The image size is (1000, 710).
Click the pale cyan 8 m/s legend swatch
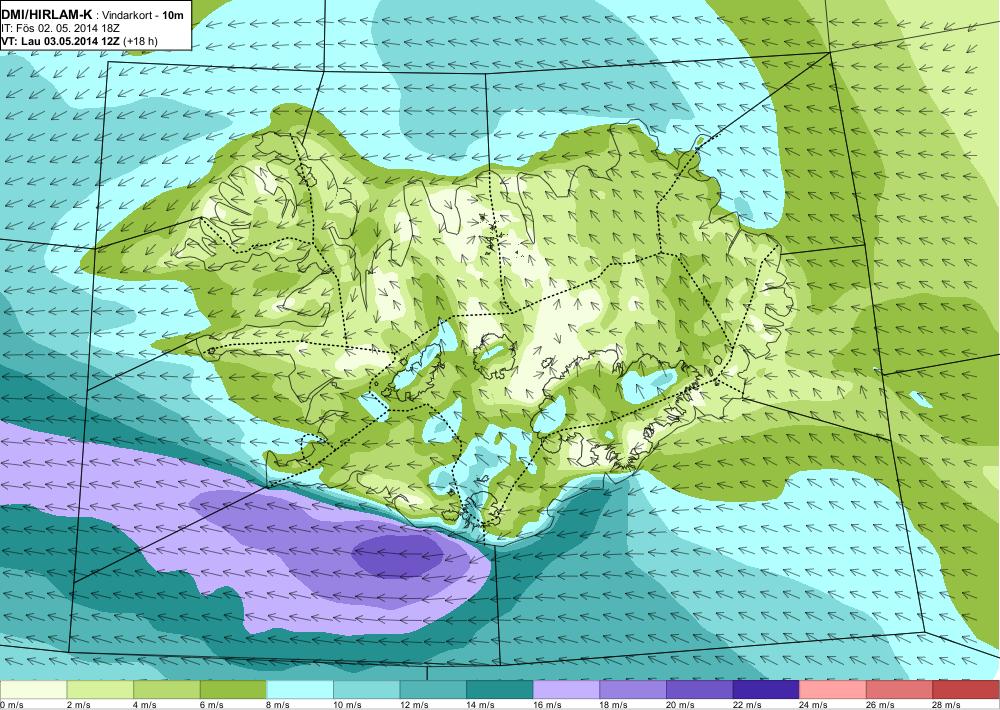coord(300,690)
